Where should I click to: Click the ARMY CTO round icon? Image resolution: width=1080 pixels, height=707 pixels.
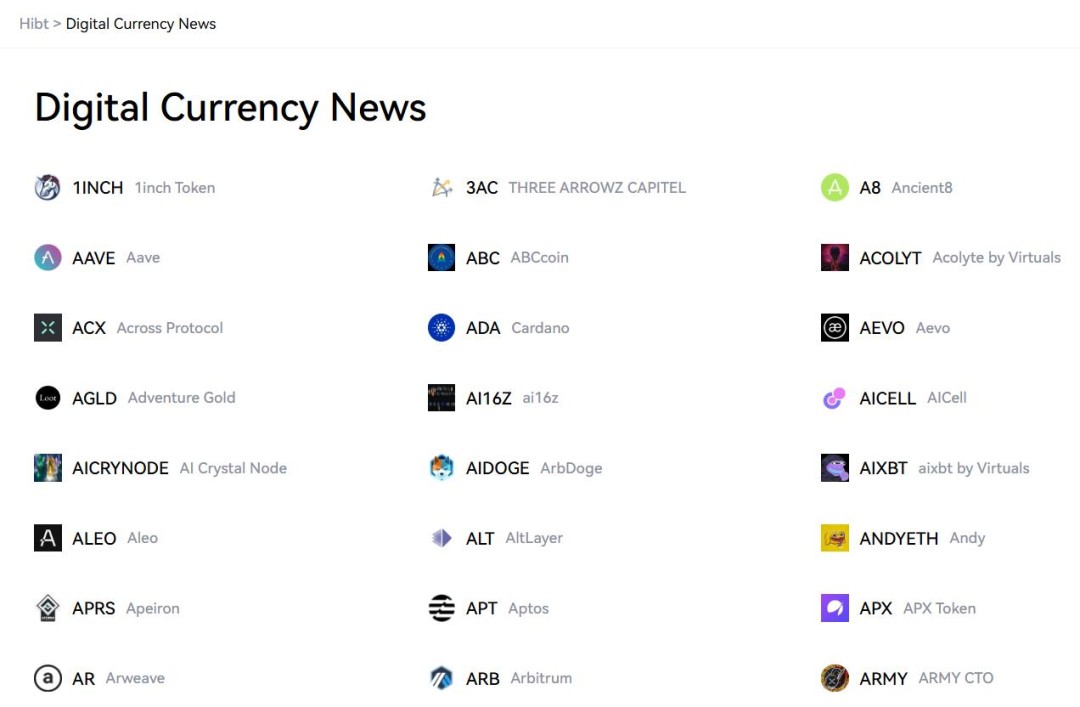[835, 678]
